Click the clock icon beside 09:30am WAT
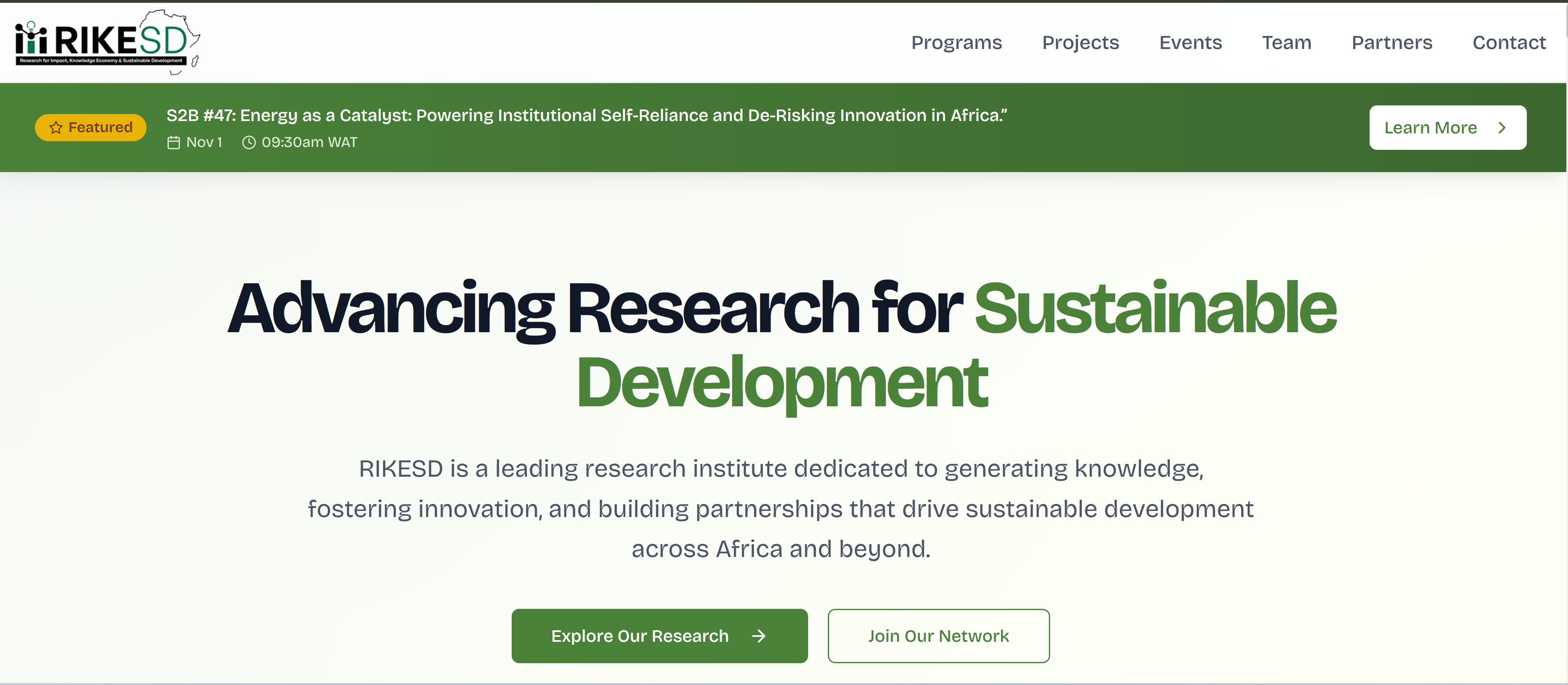Image resolution: width=1568 pixels, height=685 pixels. 248,142
